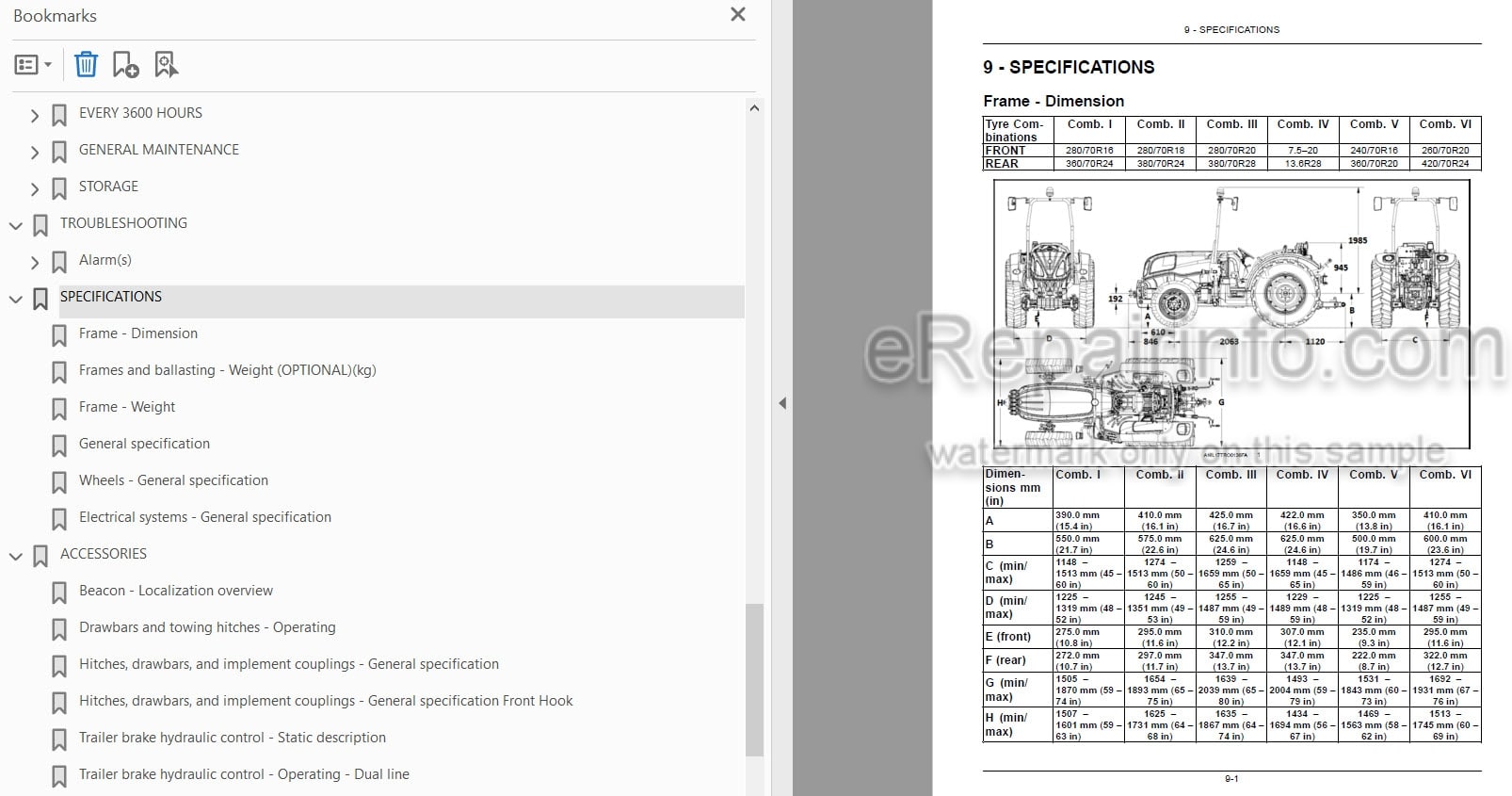Select the SPECIFICATIONS bookmark
This screenshot has height=796, width=1512.
click(111, 297)
